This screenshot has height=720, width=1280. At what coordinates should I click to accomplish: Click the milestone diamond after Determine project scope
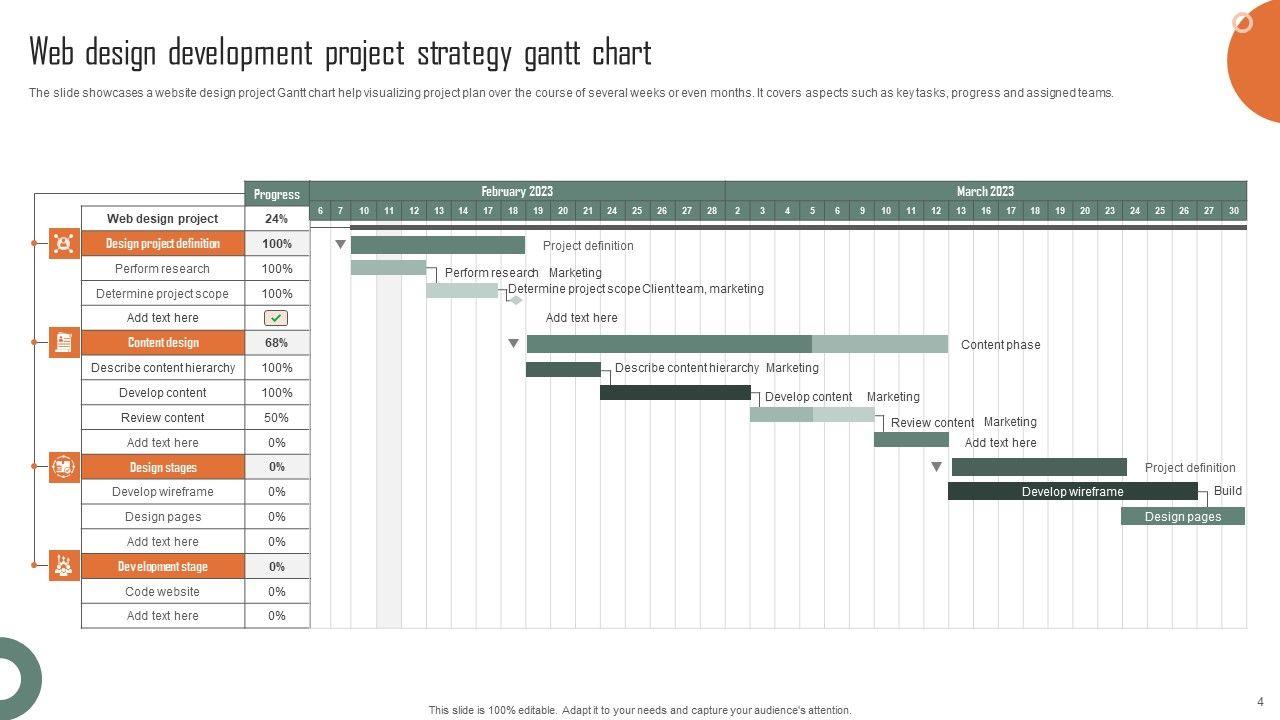point(516,300)
